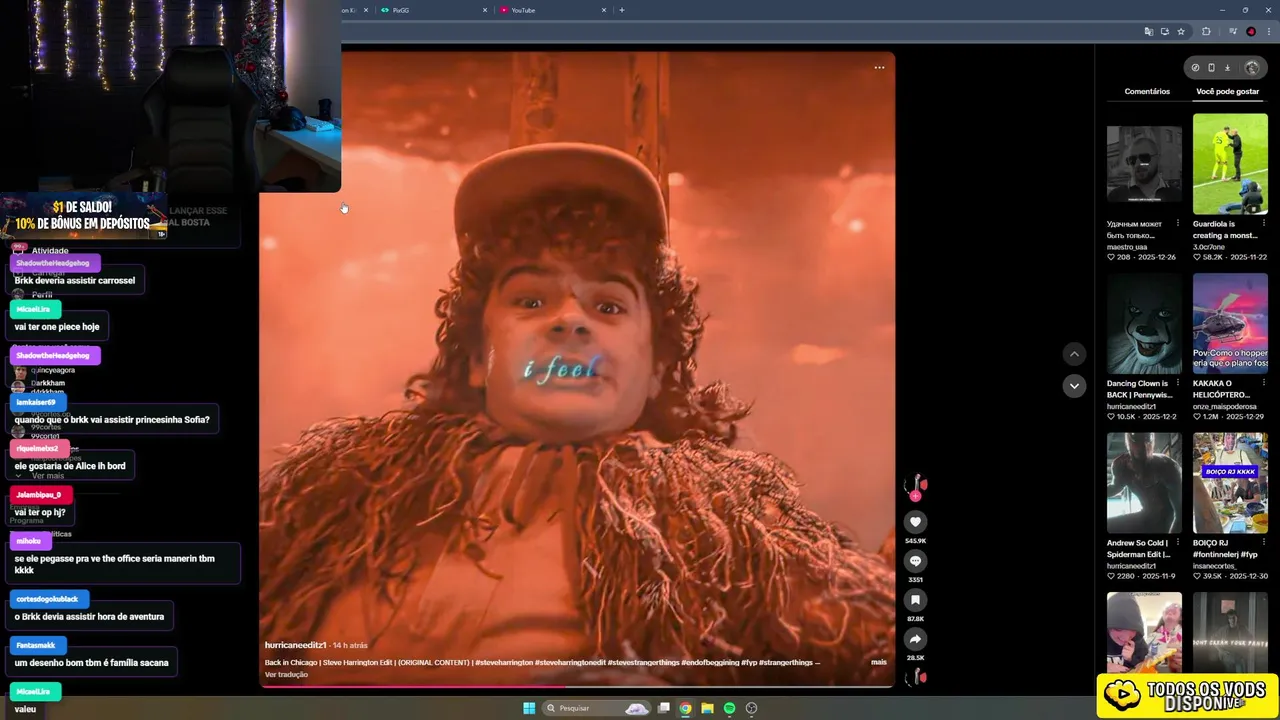Open Chrome three-dot menu
This screenshot has height=720, width=1280.
(1267, 32)
